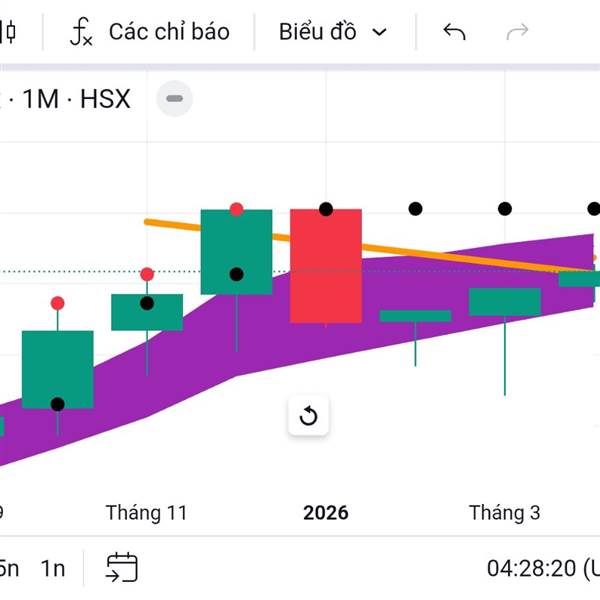Open timezone menu at clock 04:28:20
600x600 pixels.
pyautogui.click(x=541, y=568)
